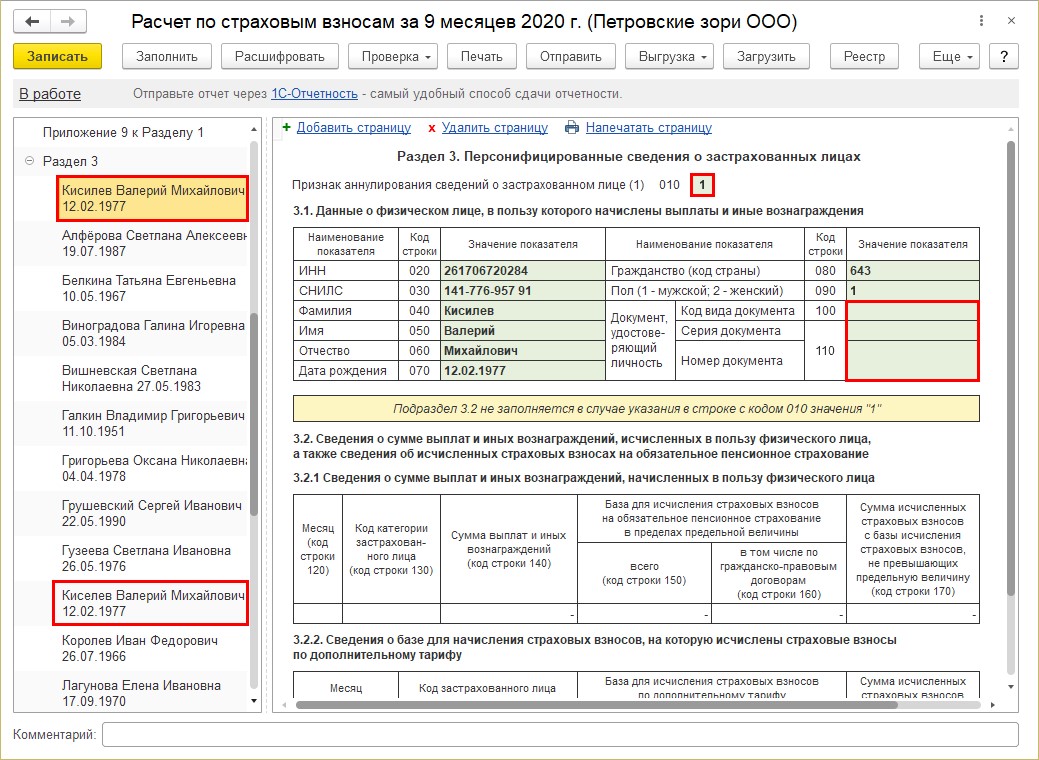
Task: Click the СНИЛС value field
Action: point(522,290)
